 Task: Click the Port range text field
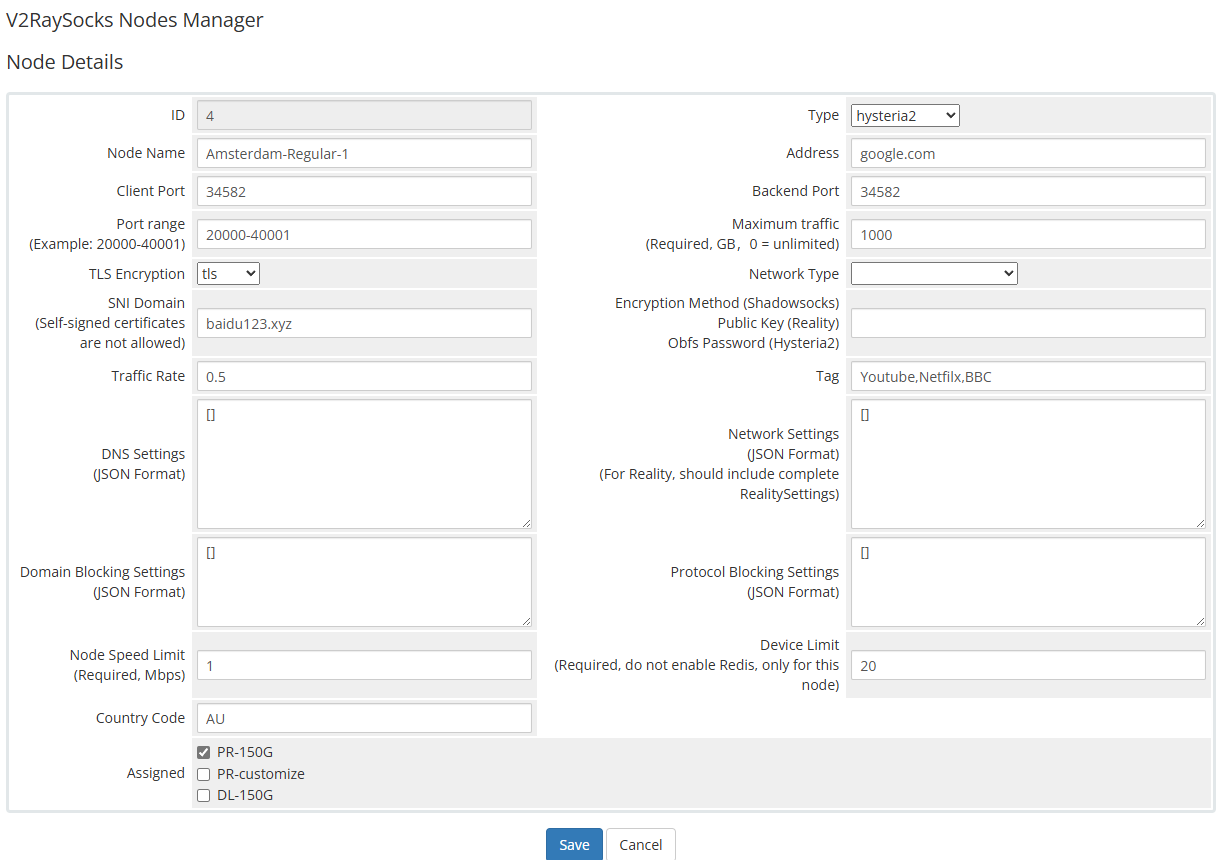coord(364,235)
